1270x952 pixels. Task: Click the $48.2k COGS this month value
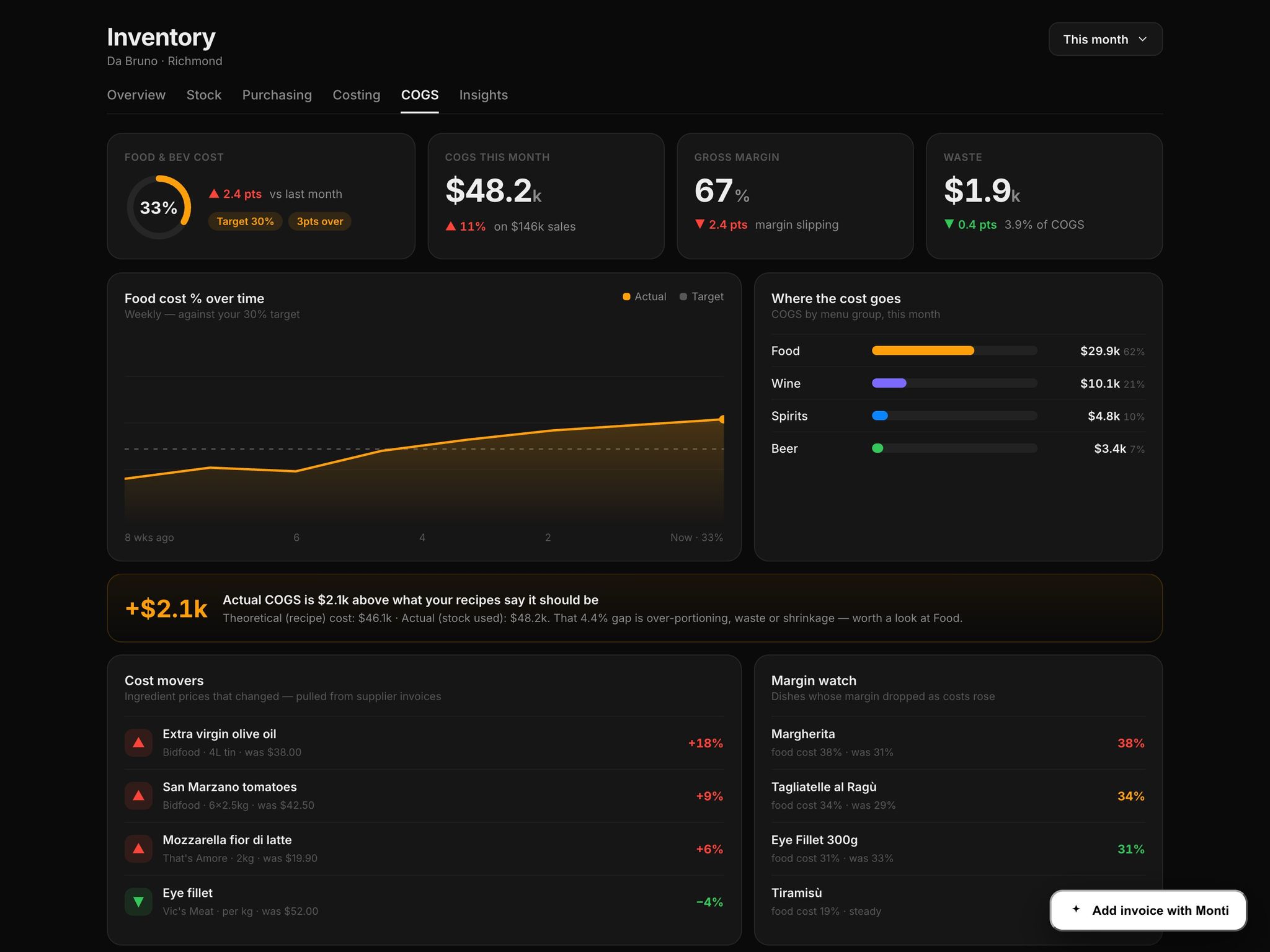494,190
